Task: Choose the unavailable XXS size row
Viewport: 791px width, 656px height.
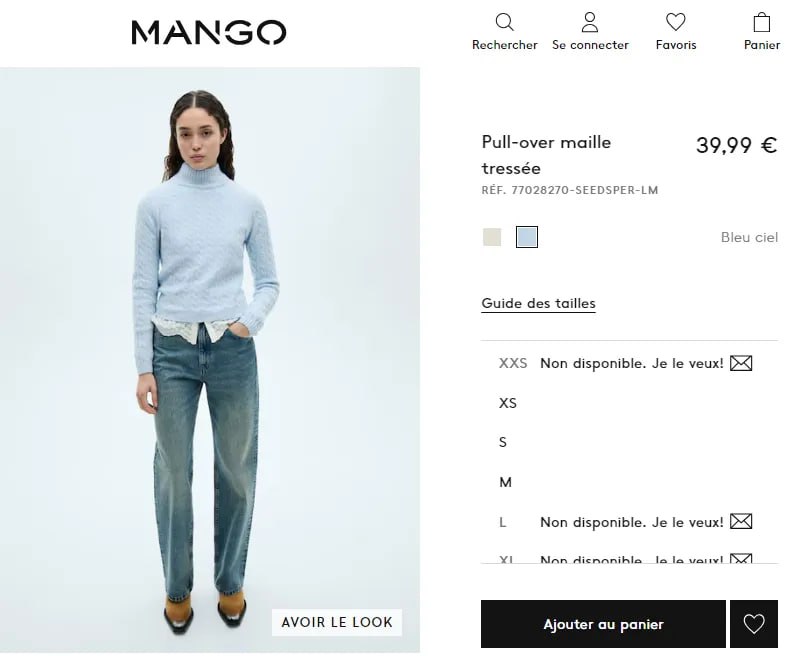Action: tap(629, 363)
